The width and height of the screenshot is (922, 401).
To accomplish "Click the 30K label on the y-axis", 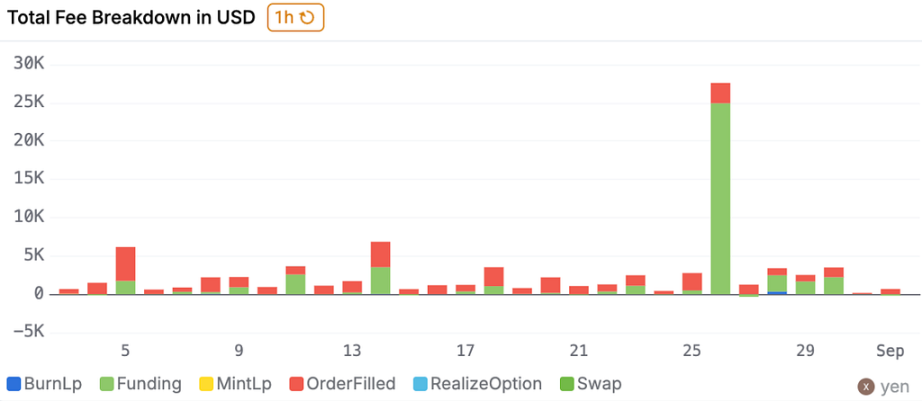I will coord(29,64).
